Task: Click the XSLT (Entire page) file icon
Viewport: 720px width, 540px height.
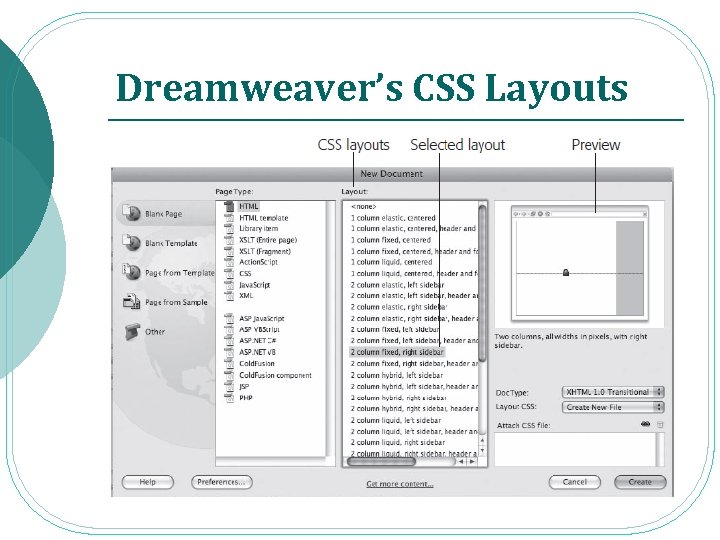Action: (229, 240)
